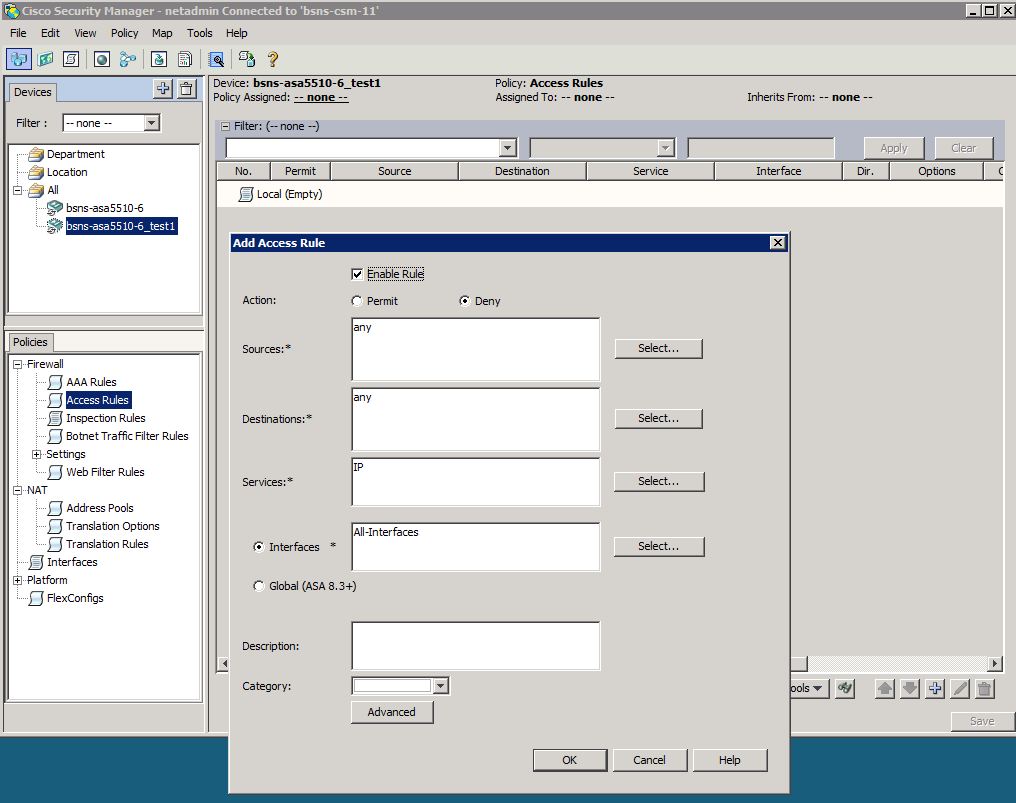
Task: Open Policy View toolbar icon
Action: (x=71, y=59)
